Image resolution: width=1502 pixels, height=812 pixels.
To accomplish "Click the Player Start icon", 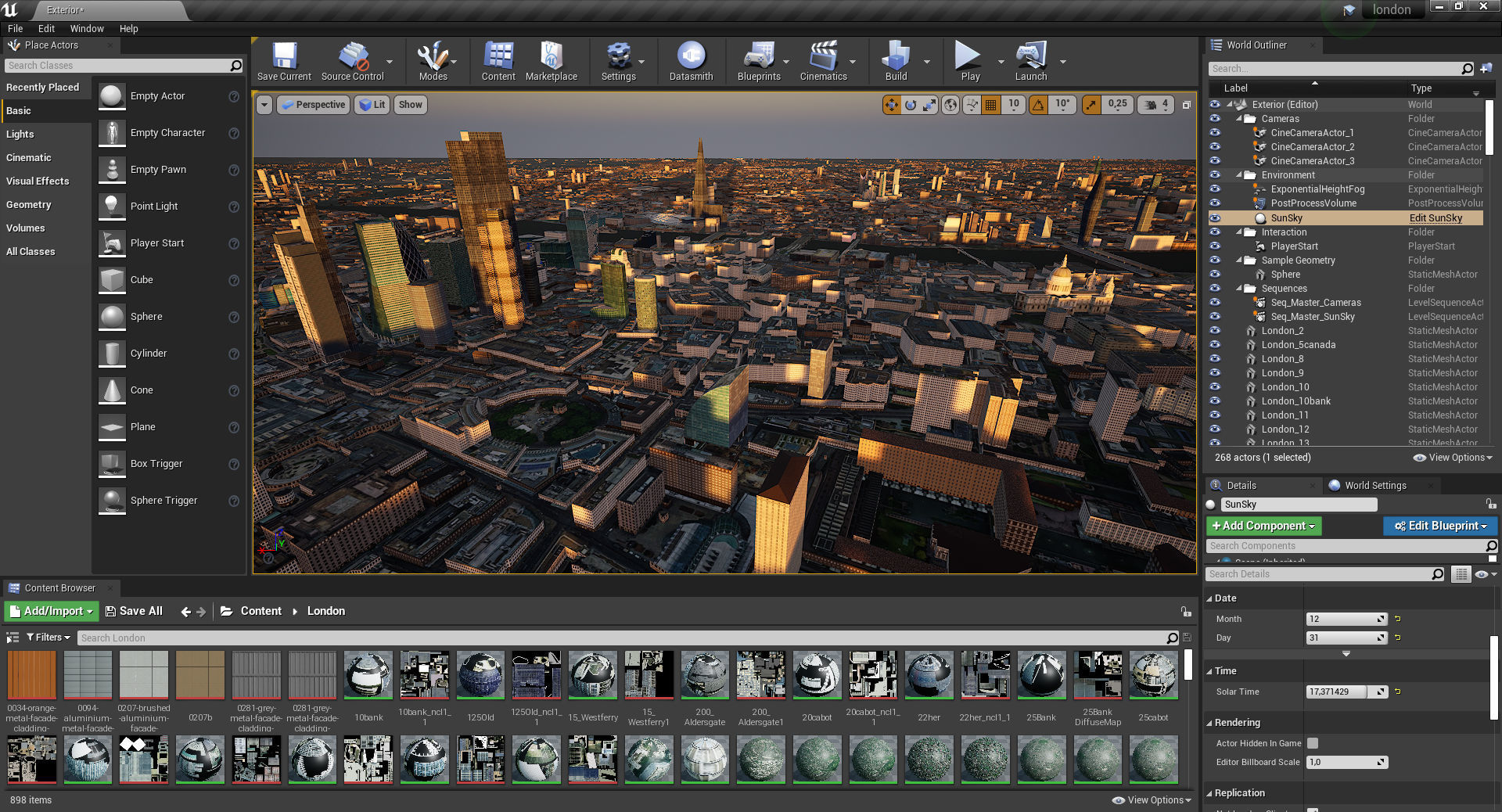I will click(112, 243).
